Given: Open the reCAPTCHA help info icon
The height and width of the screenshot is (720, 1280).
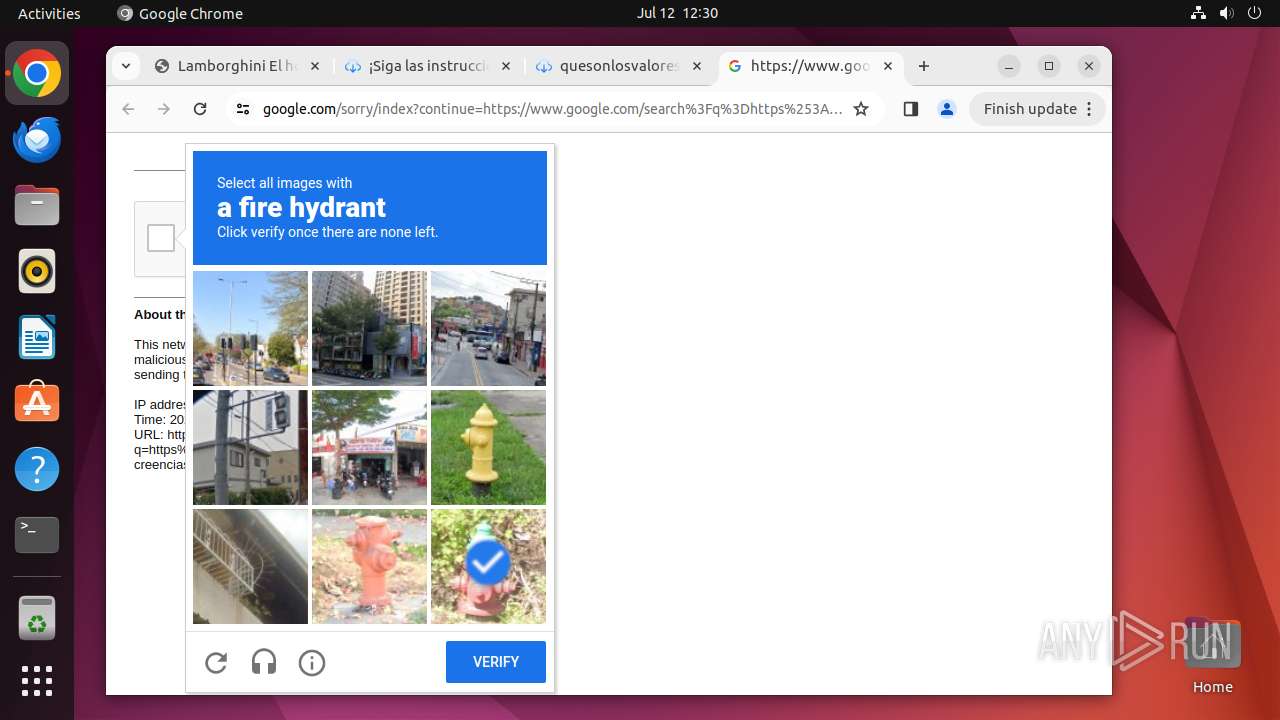Looking at the screenshot, I should (x=312, y=662).
